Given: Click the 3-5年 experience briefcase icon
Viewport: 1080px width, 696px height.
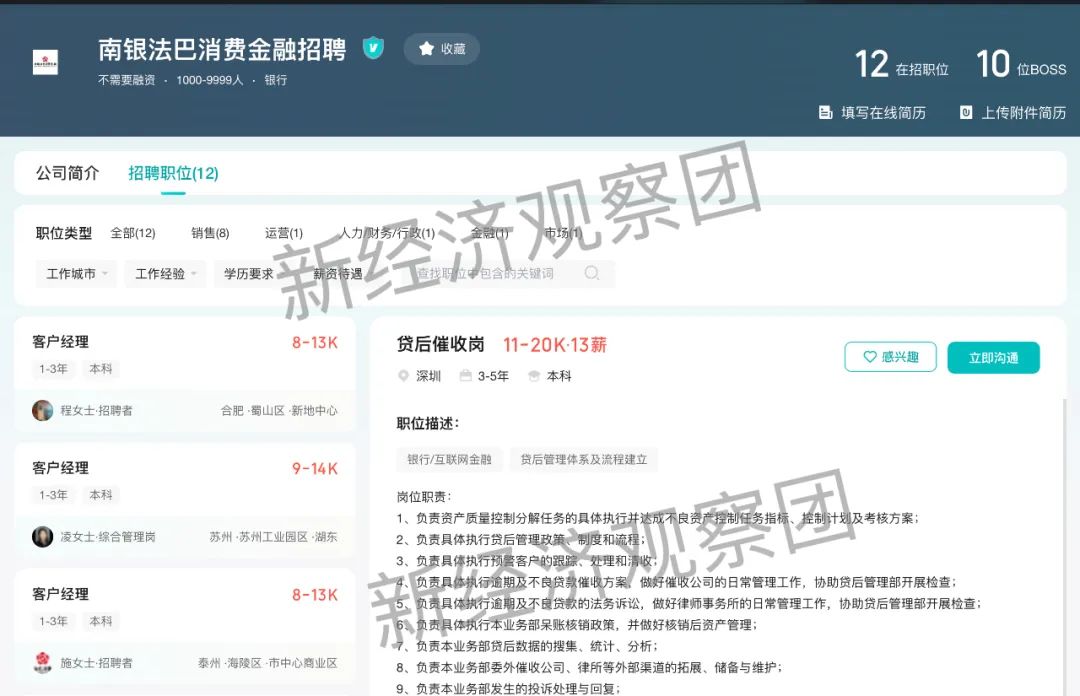Looking at the screenshot, I should 466,376.
